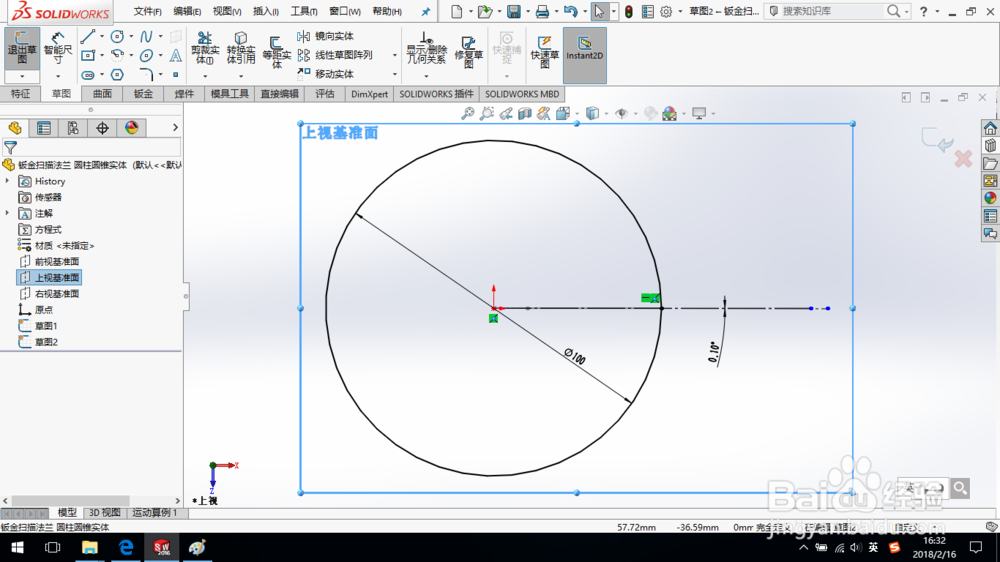Select 上视基准面 in the feature tree

coord(49,277)
